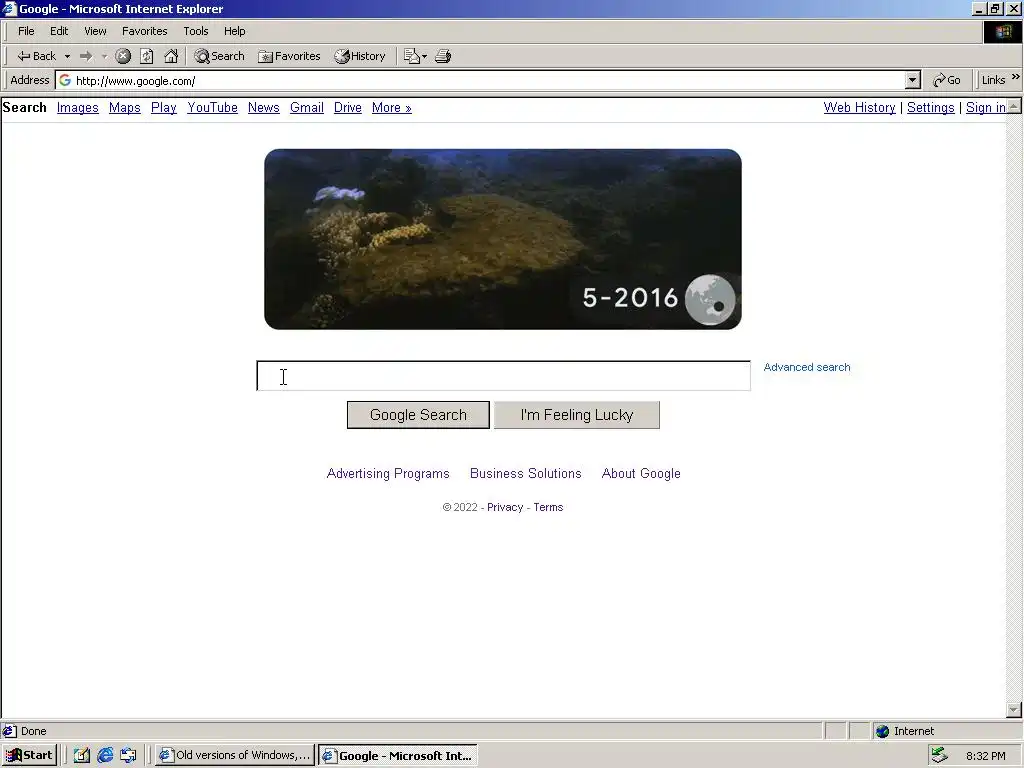Open the Images link
This screenshot has height=768, width=1024.
(x=78, y=108)
